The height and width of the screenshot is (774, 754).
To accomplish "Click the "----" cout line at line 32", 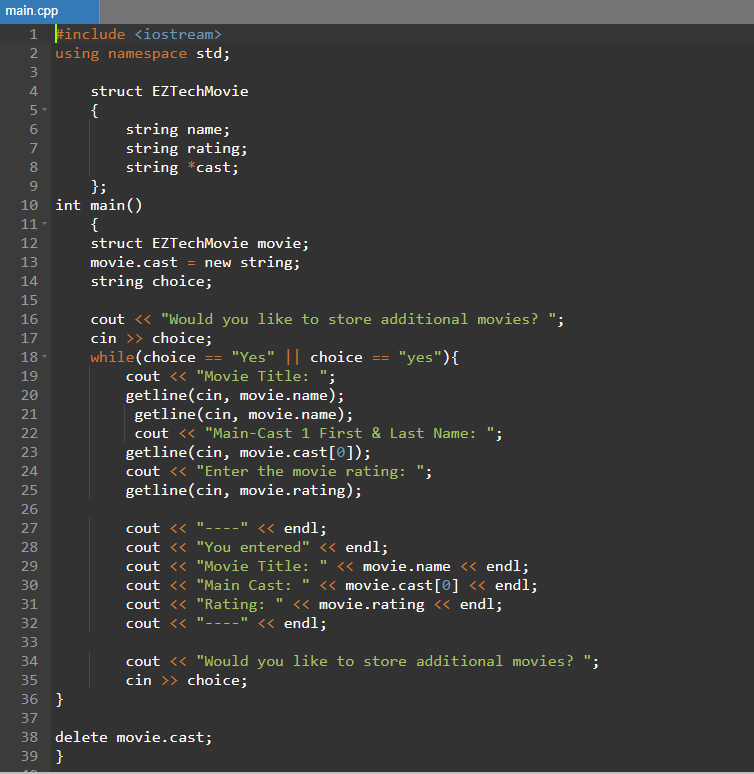I will pyautogui.click(x=226, y=623).
